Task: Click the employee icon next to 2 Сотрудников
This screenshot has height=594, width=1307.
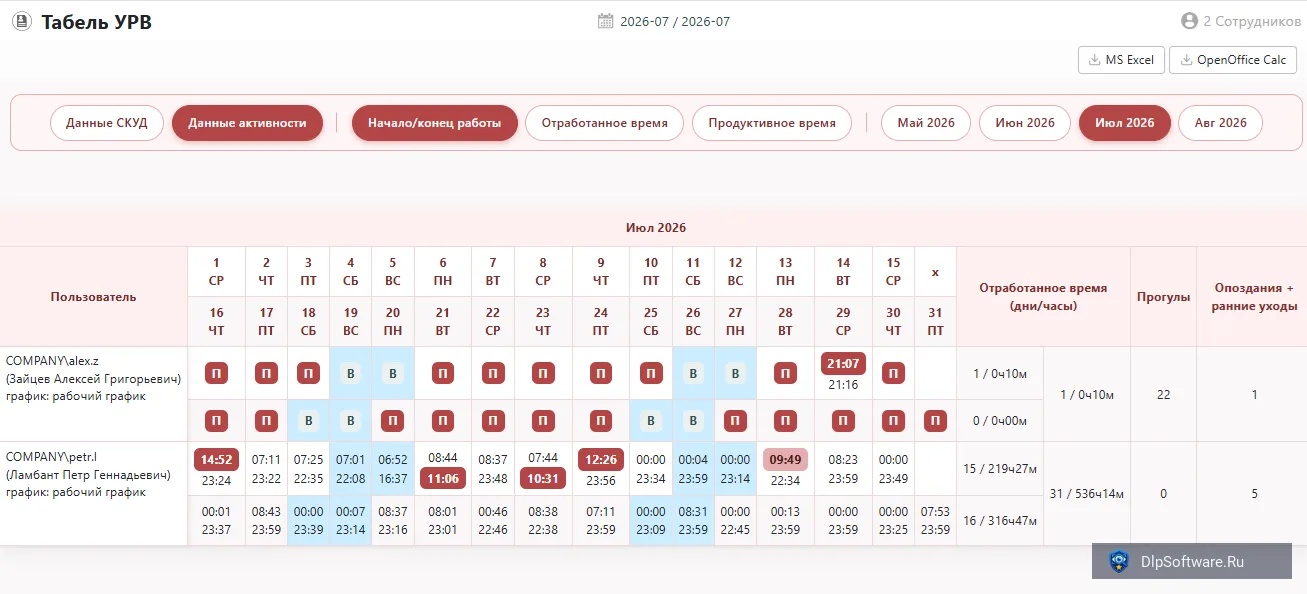Action: (x=1189, y=21)
